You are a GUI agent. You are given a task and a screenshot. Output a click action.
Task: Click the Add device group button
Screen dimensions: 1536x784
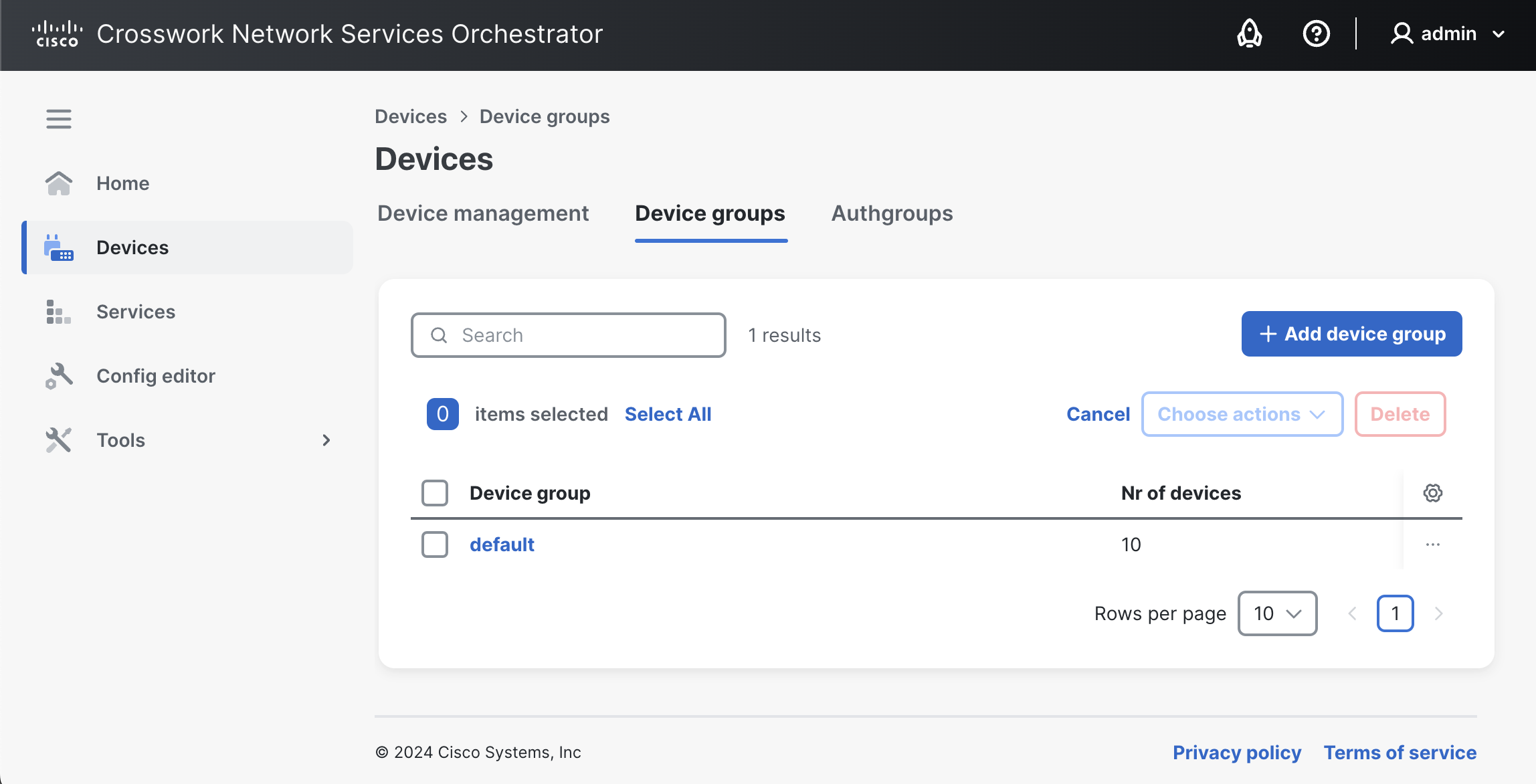[1351, 334]
